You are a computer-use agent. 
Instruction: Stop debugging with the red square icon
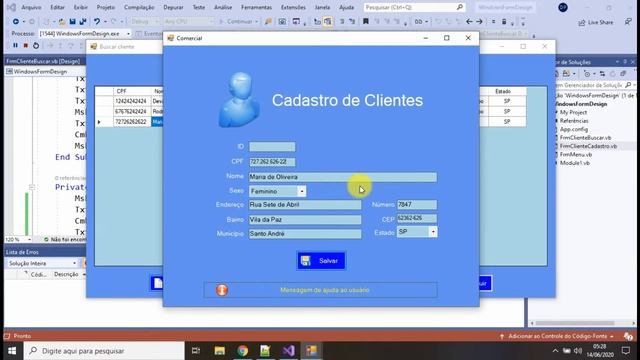coord(26,45)
